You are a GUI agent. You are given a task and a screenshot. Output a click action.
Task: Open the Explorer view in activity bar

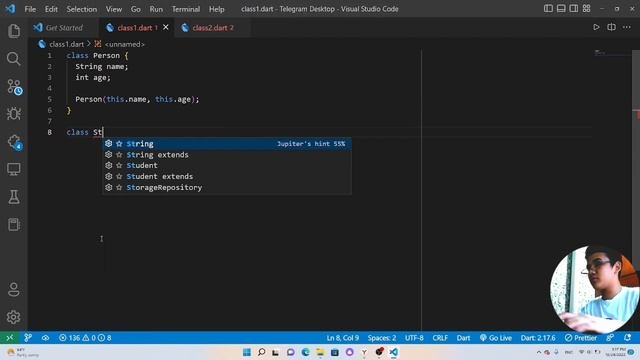14,31
